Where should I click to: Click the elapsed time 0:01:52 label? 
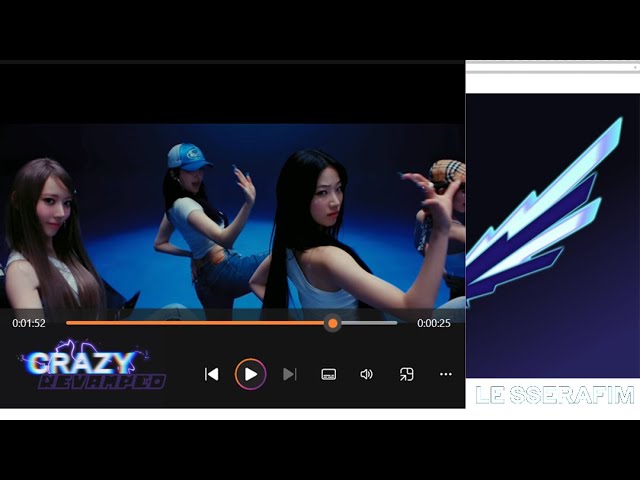coord(29,323)
